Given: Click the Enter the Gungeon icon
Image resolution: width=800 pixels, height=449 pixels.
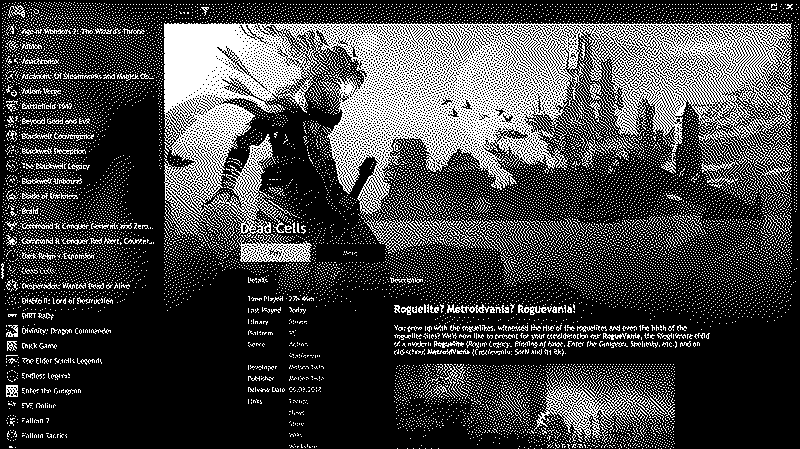Looking at the screenshot, I should (x=11, y=391).
